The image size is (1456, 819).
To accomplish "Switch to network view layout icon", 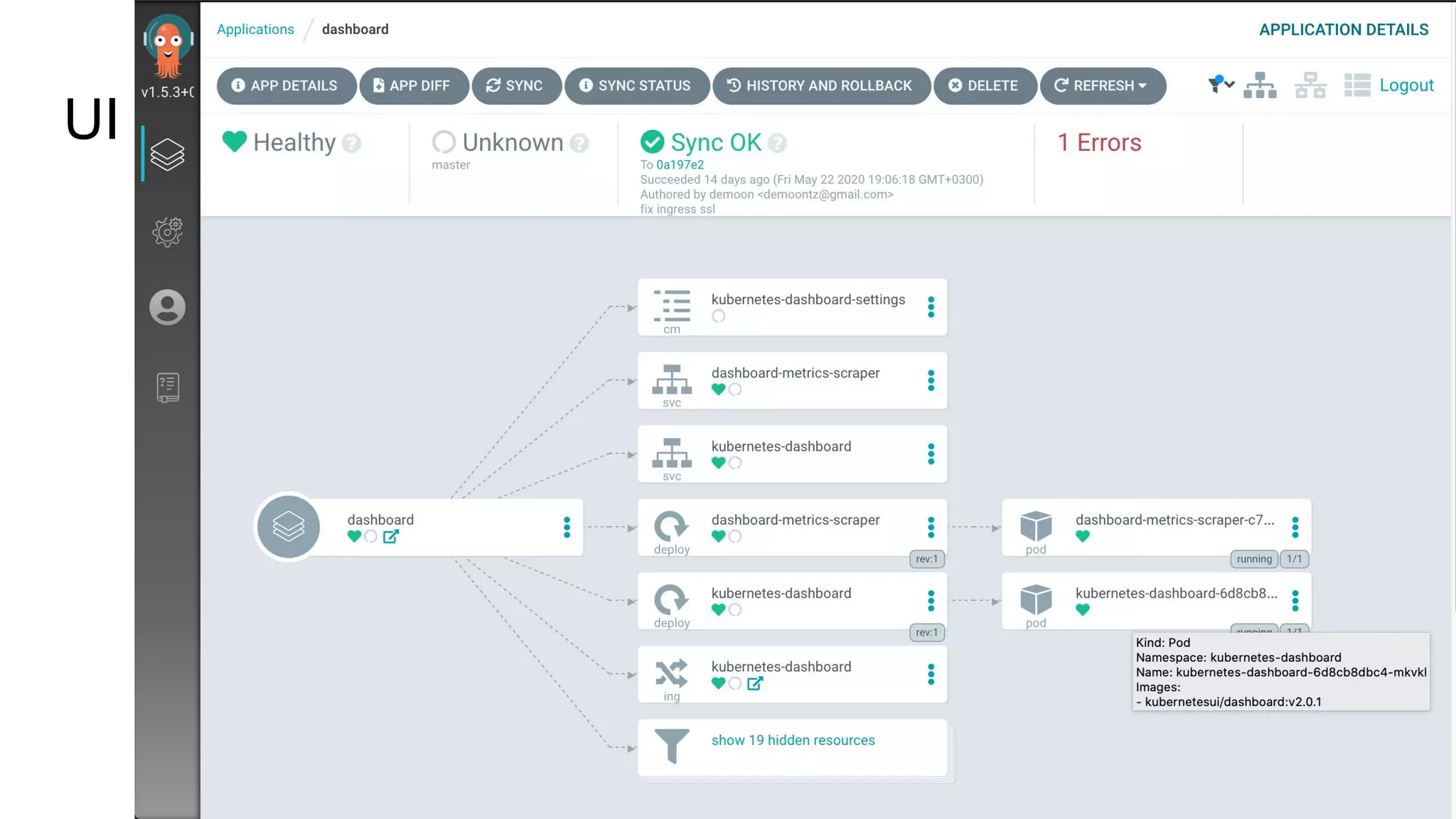I will pos(1310,85).
